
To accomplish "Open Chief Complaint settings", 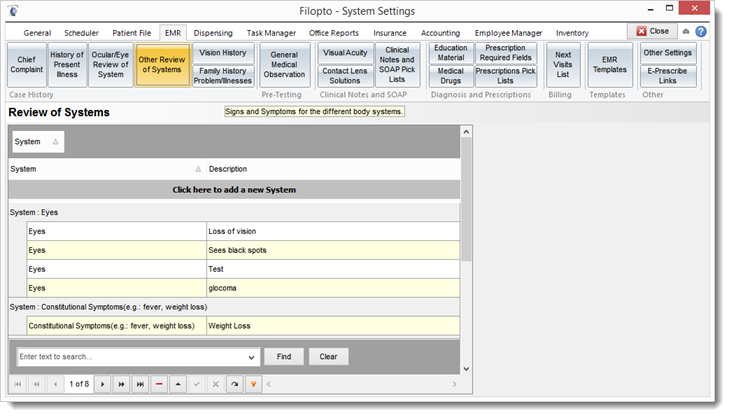I will click(27, 65).
